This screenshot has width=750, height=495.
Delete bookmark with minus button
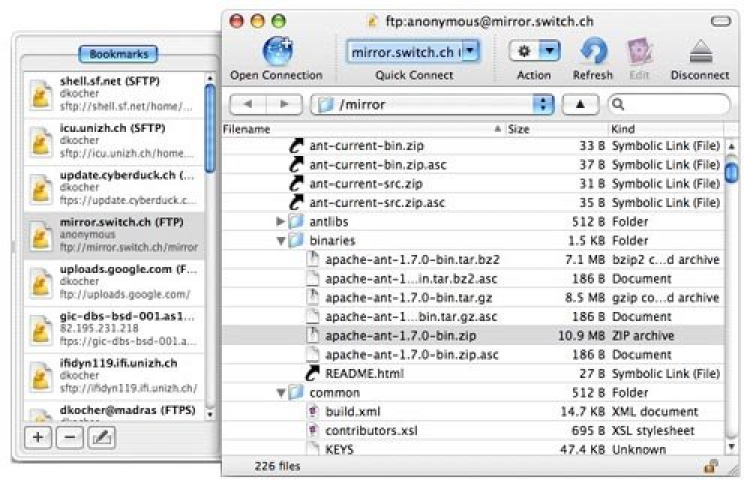70,437
